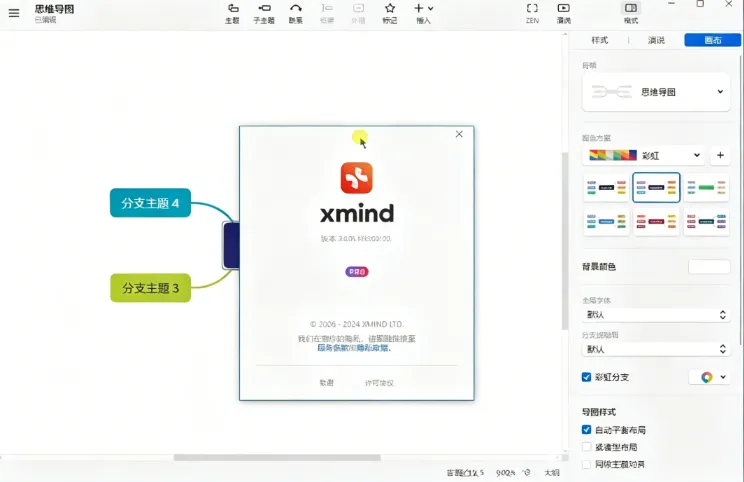
Task: Click the 背景颜色 label in panel
Action: [599, 267]
